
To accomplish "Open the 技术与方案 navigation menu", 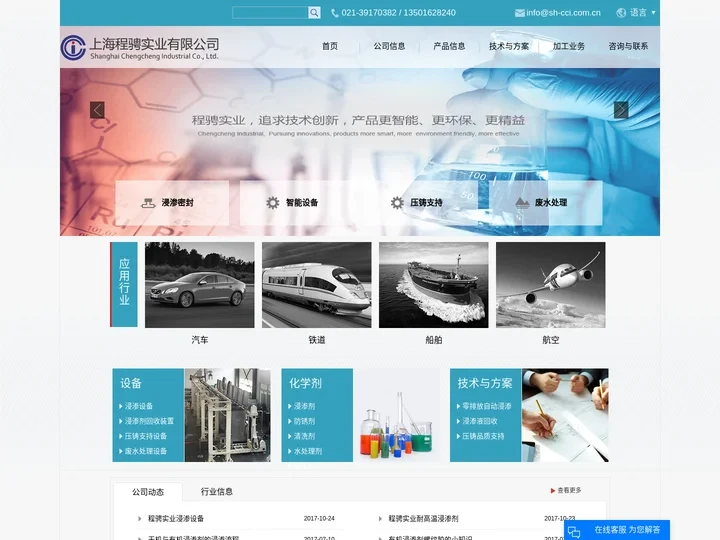I will pos(509,46).
